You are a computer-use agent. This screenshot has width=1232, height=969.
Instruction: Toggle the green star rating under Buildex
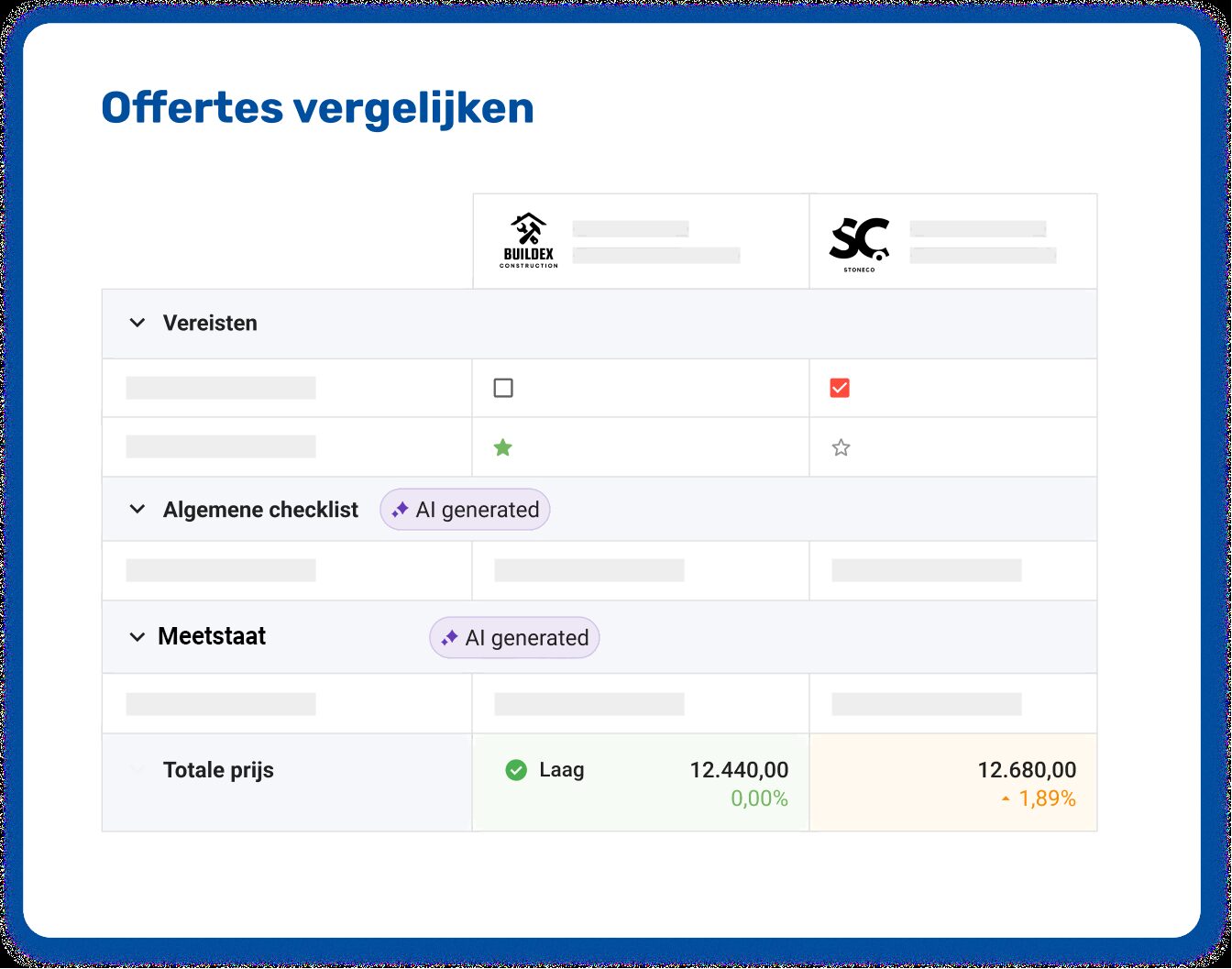[503, 447]
